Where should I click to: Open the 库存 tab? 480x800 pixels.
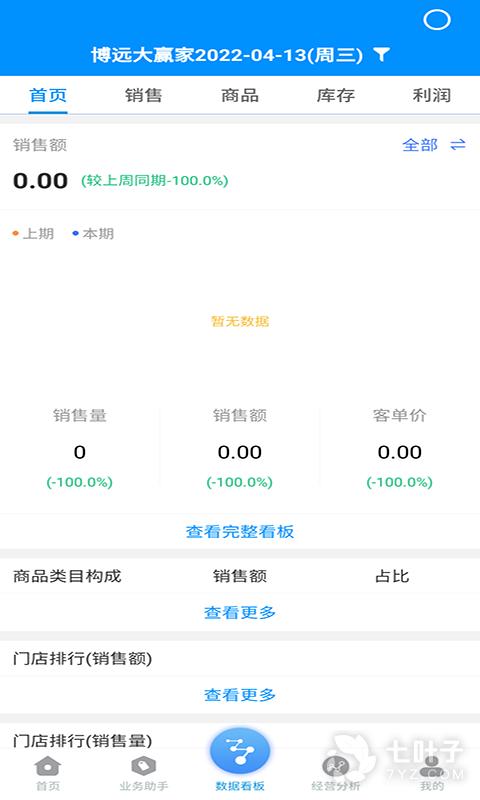(x=336, y=95)
